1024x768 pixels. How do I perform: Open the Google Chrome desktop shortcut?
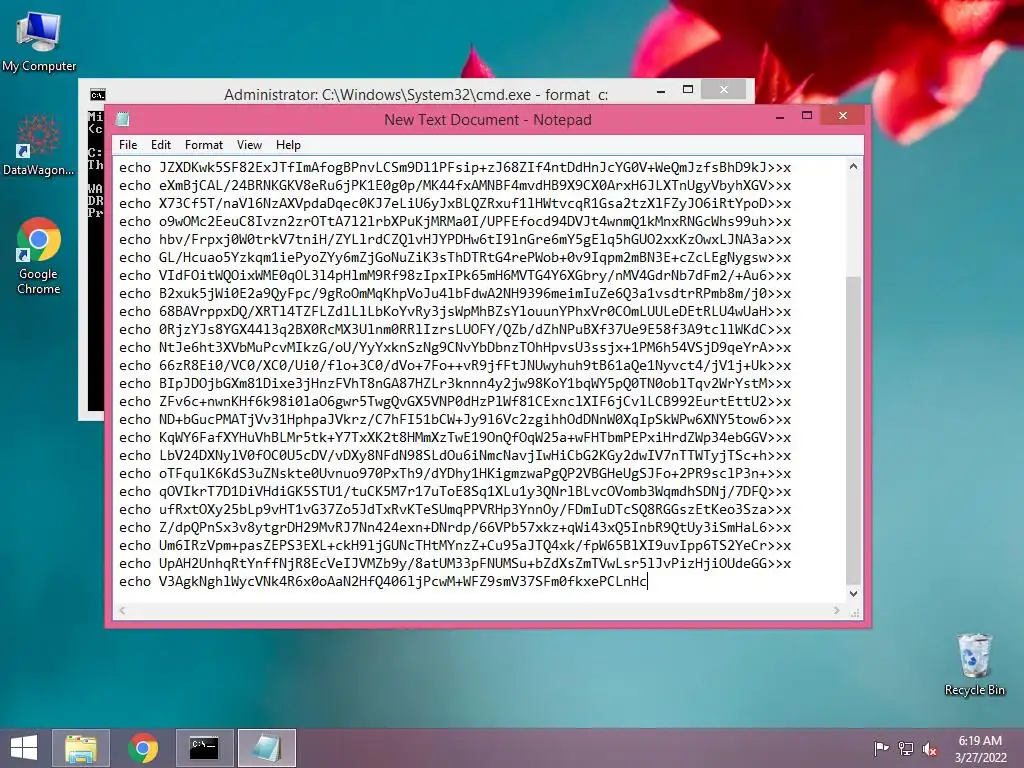[39, 256]
